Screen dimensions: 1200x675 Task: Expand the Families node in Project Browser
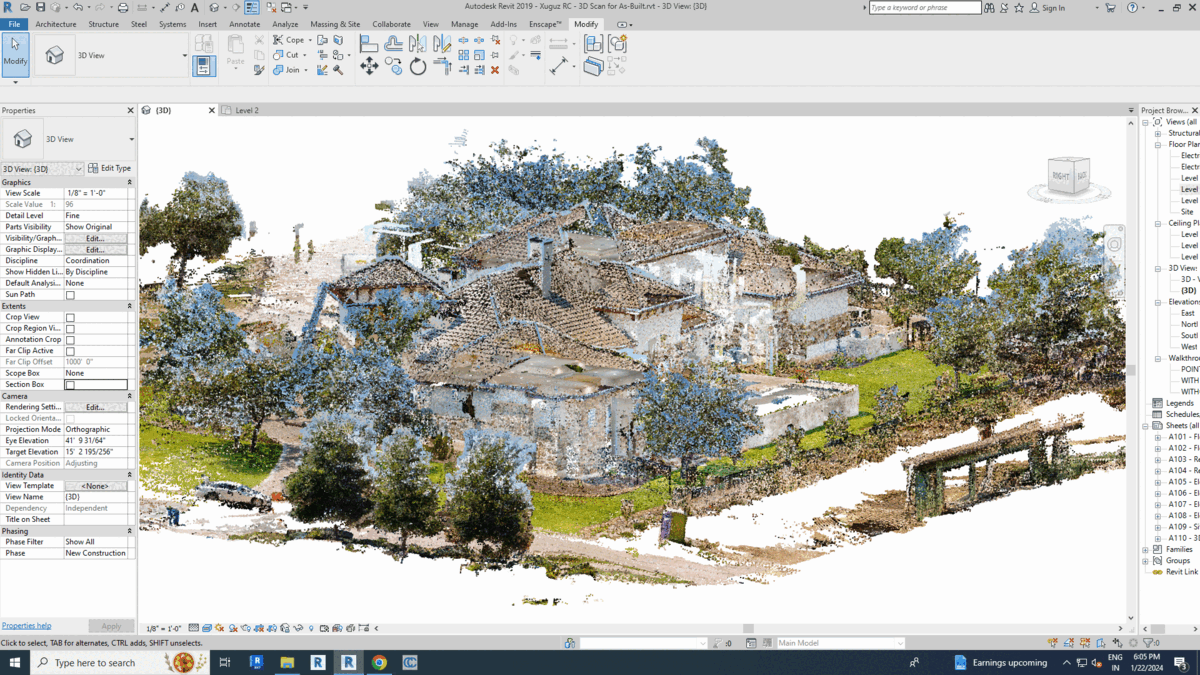click(1146, 549)
